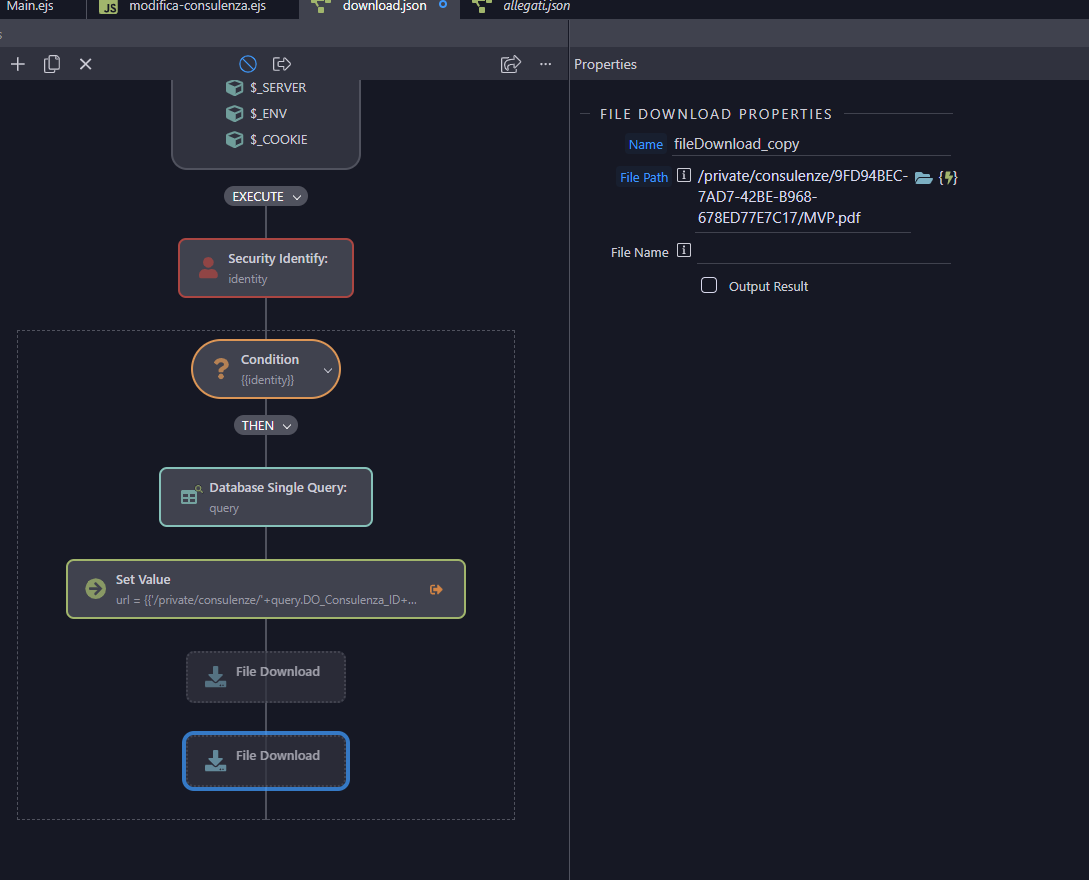Click info icon beside File Name
This screenshot has height=880, width=1089.
point(684,251)
